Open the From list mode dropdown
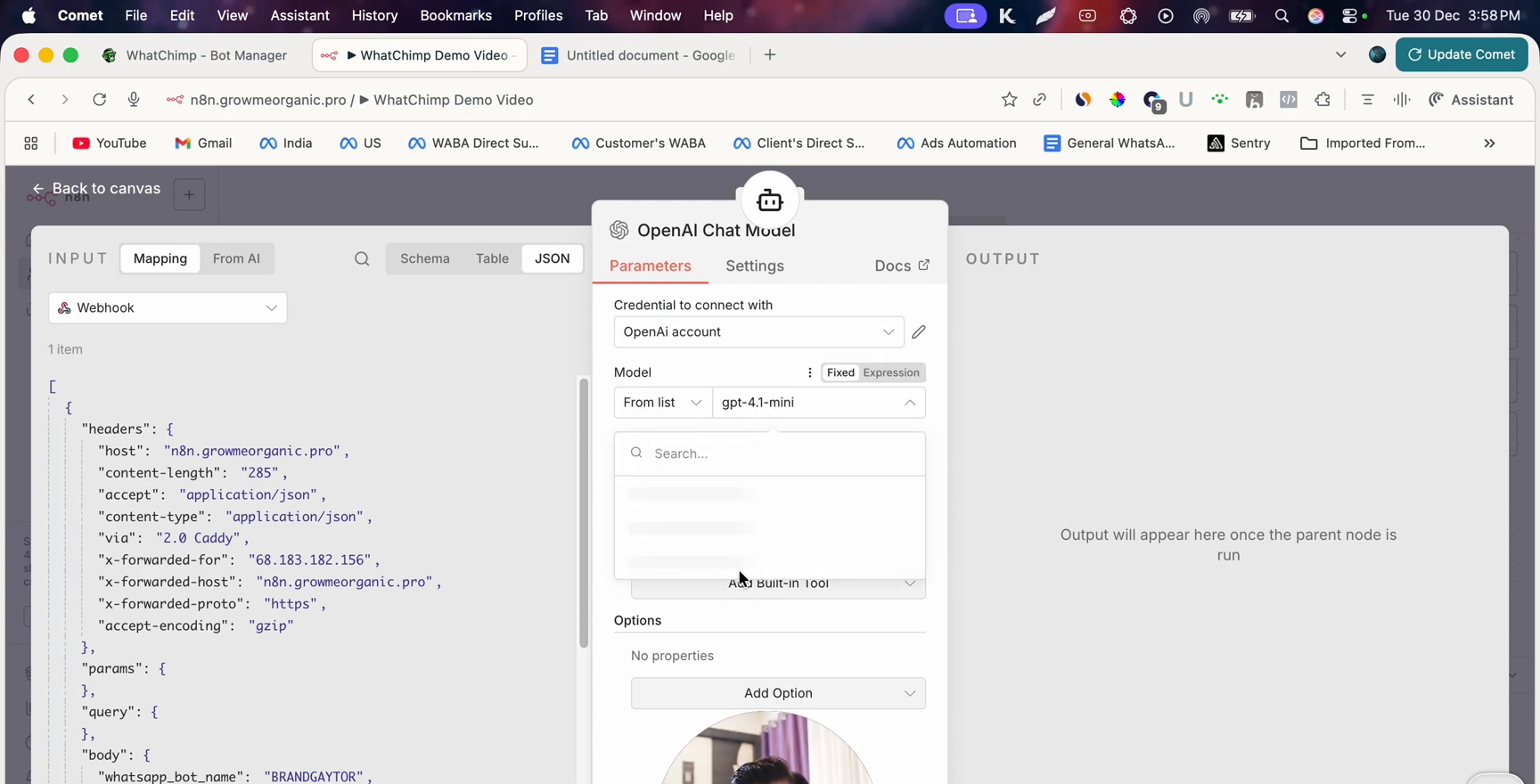Image resolution: width=1540 pixels, height=784 pixels. click(x=663, y=403)
